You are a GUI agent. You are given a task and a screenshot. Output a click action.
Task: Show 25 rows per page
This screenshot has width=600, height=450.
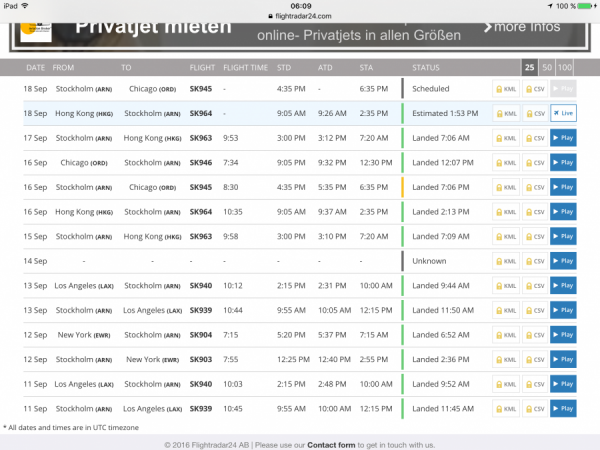529,67
